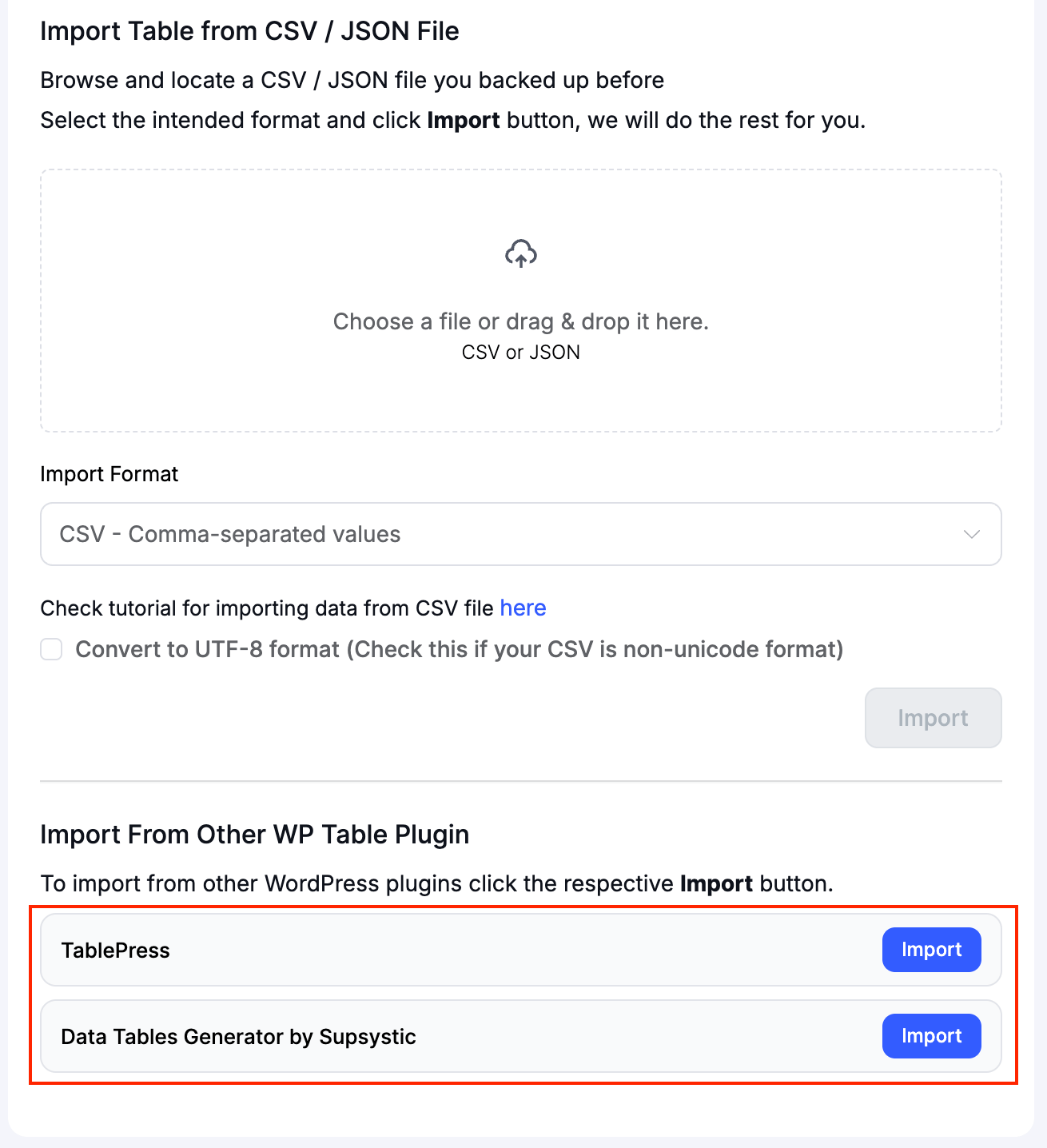1047x1148 pixels.
Task: Click the file drop zone area
Action: point(520,300)
